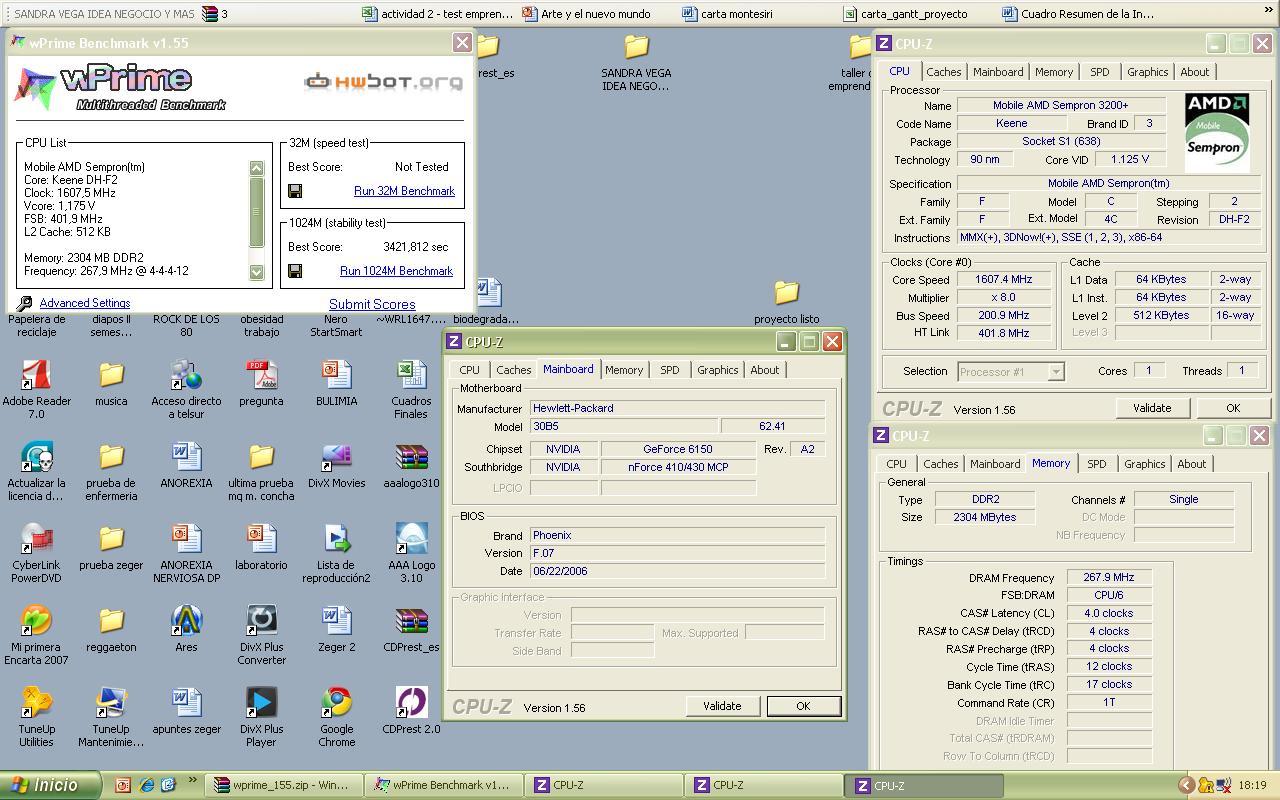The width and height of the screenshot is (1280, 800).
Task: Switch to Caches tab in top CPU-Z window
Action: (x=943, y=72)
